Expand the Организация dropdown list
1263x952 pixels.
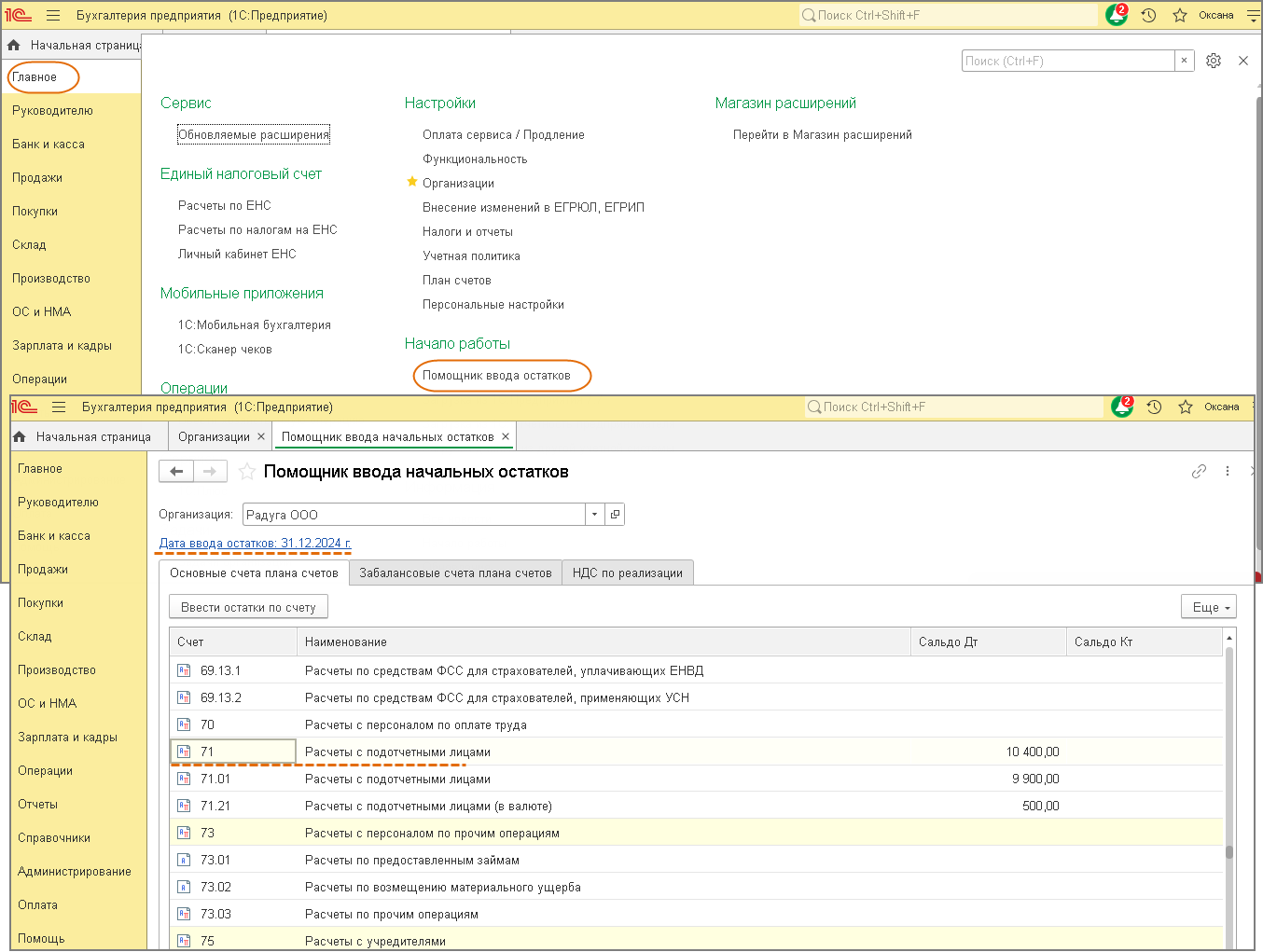coord(594,515)
